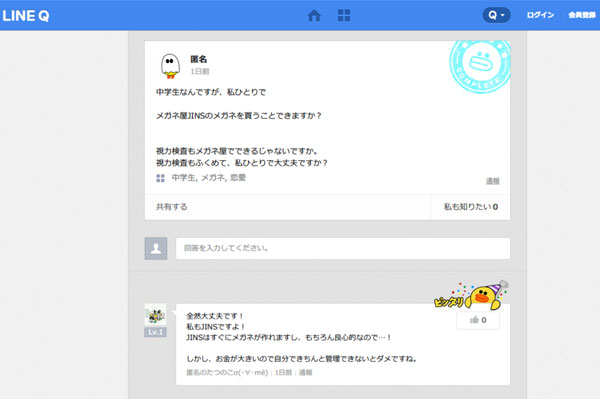This screenshot has width=600, height=399.
Task: Click the answerer name 匿名のたつのこ
Action: point(227,373)
